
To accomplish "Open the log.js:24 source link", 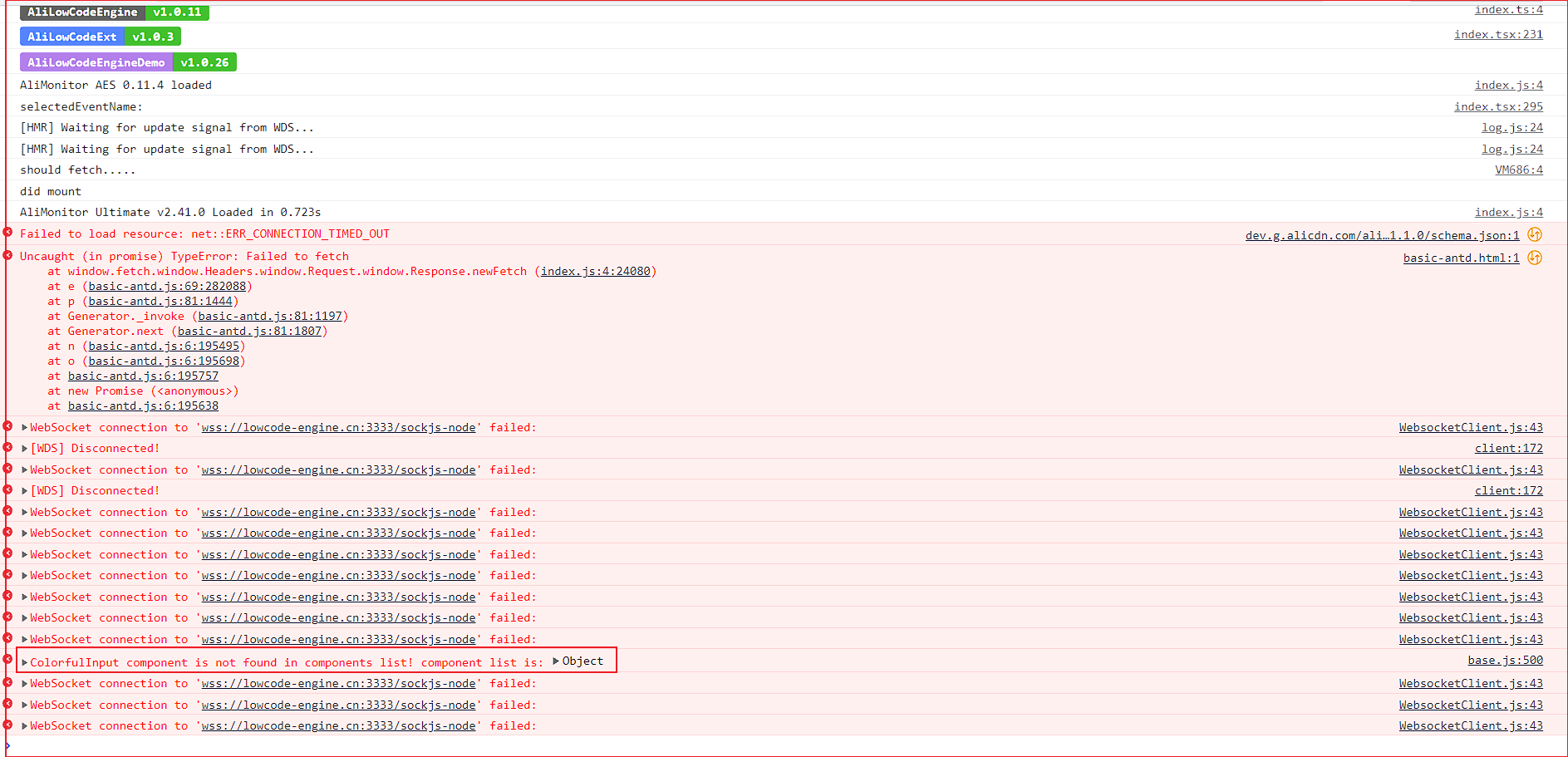I will [1512, 127].
